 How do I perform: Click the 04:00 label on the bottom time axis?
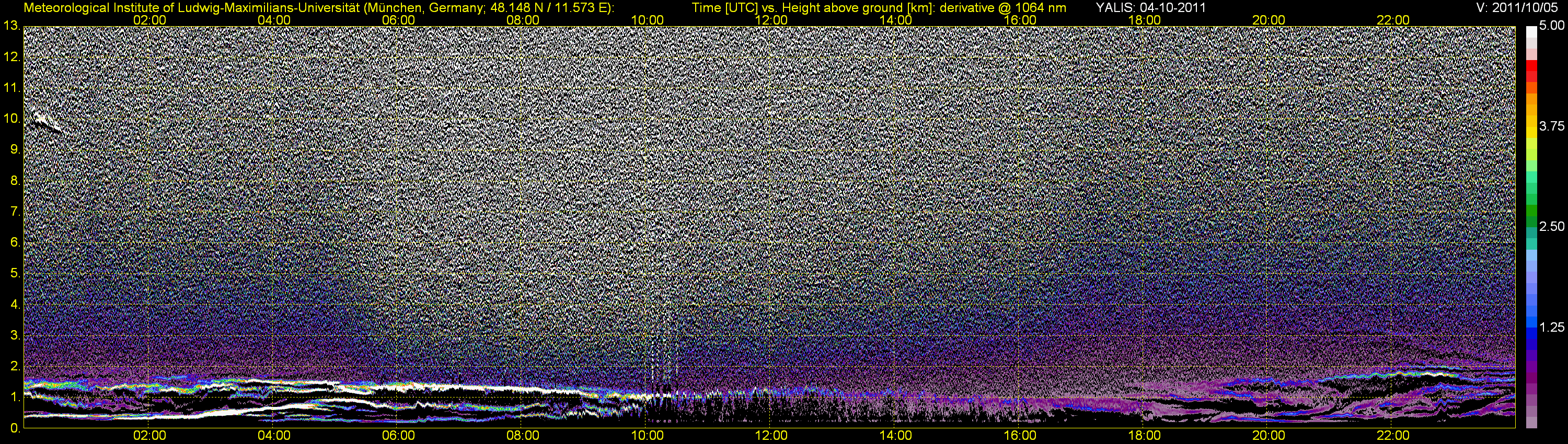pos(274,436)
